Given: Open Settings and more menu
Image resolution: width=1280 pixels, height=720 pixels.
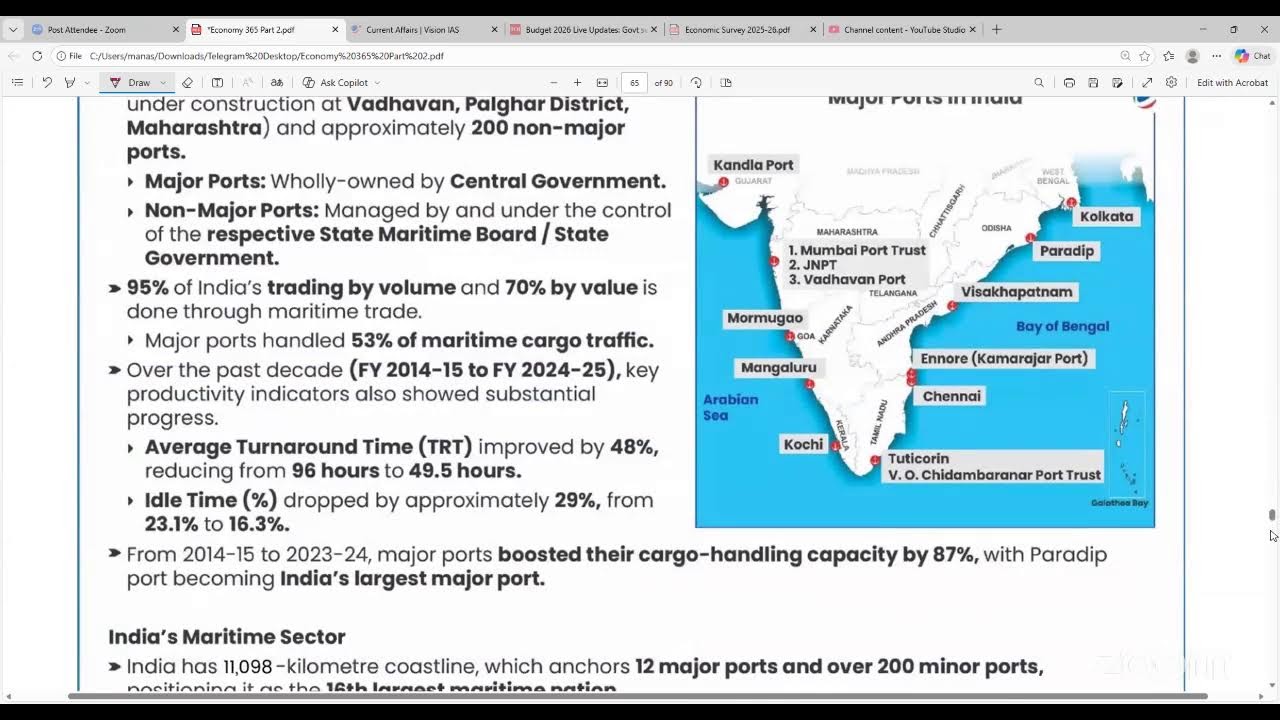Looking at the screenshot, I should point(1216,56).
